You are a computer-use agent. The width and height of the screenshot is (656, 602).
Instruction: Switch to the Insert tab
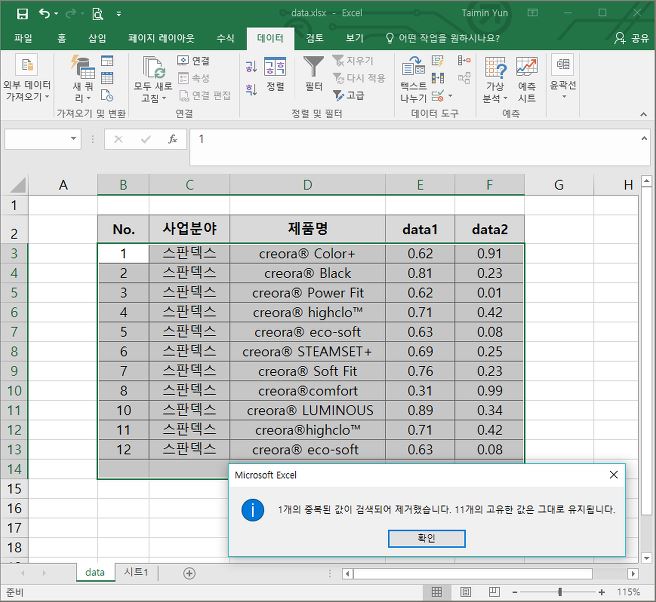97,38
